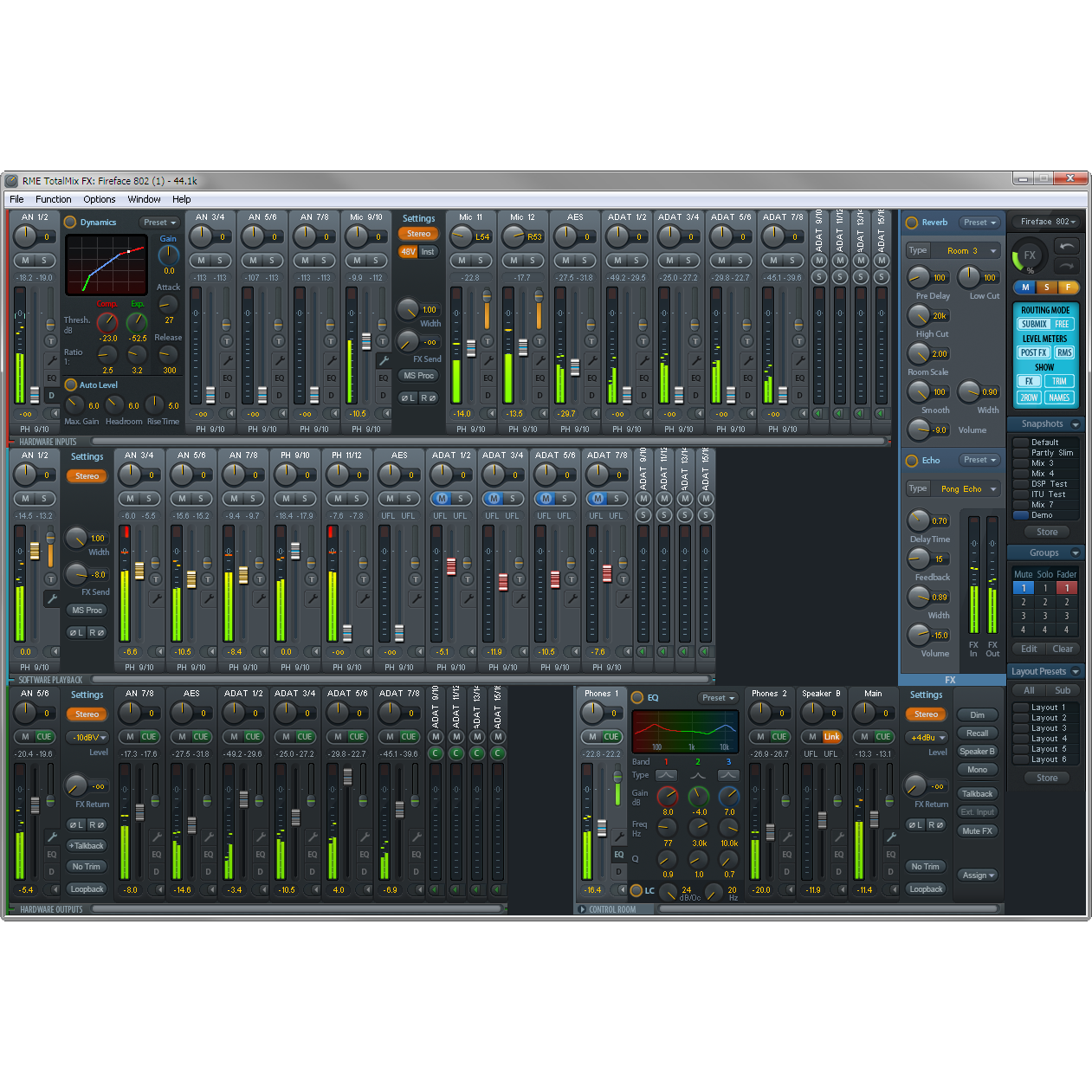This screenshot has width=1092, height=1092.
Task: Open the +4dBu level dropdown
Action: (x=927, y=738)
